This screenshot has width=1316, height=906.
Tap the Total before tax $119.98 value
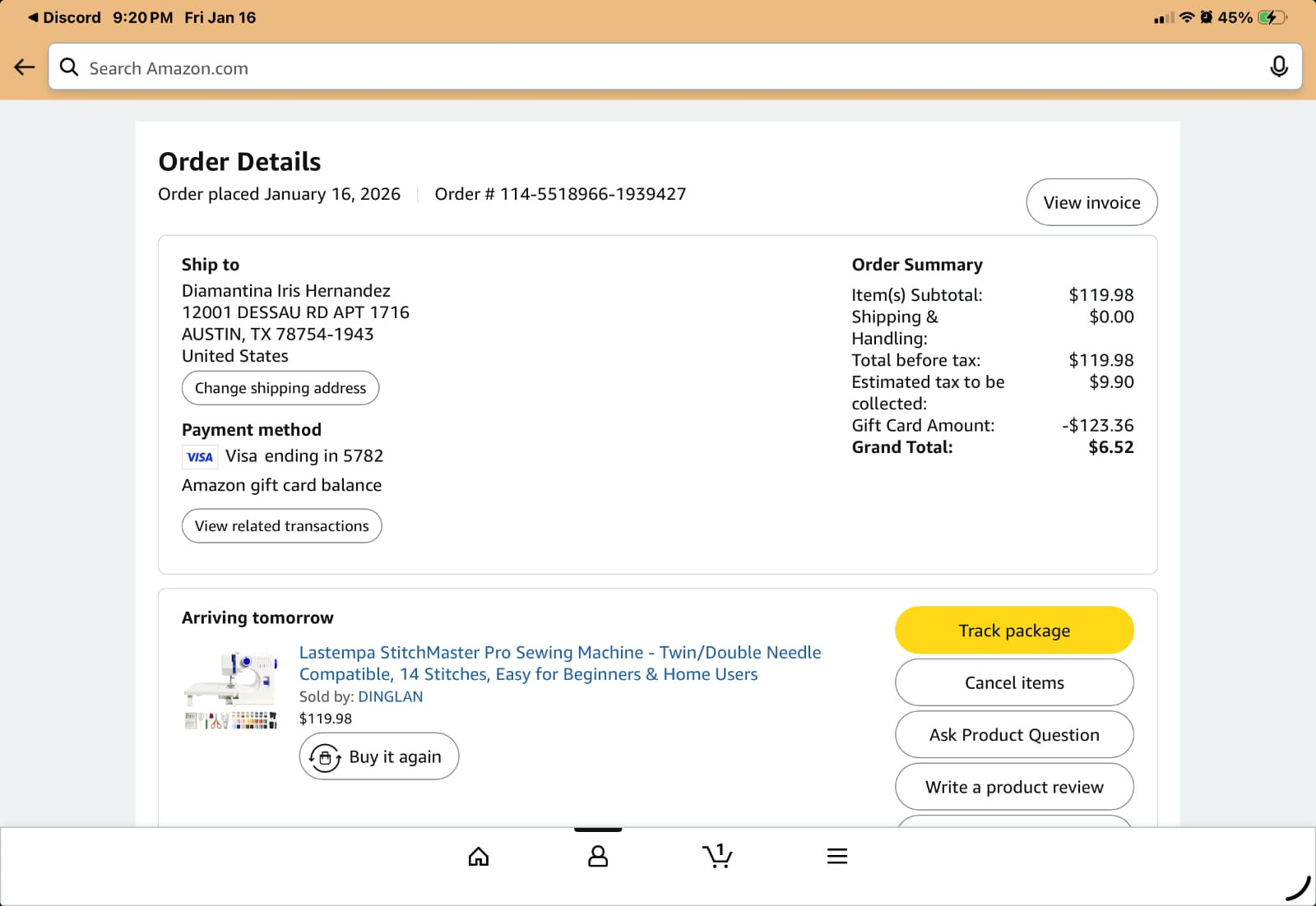tap(1101, 360)
